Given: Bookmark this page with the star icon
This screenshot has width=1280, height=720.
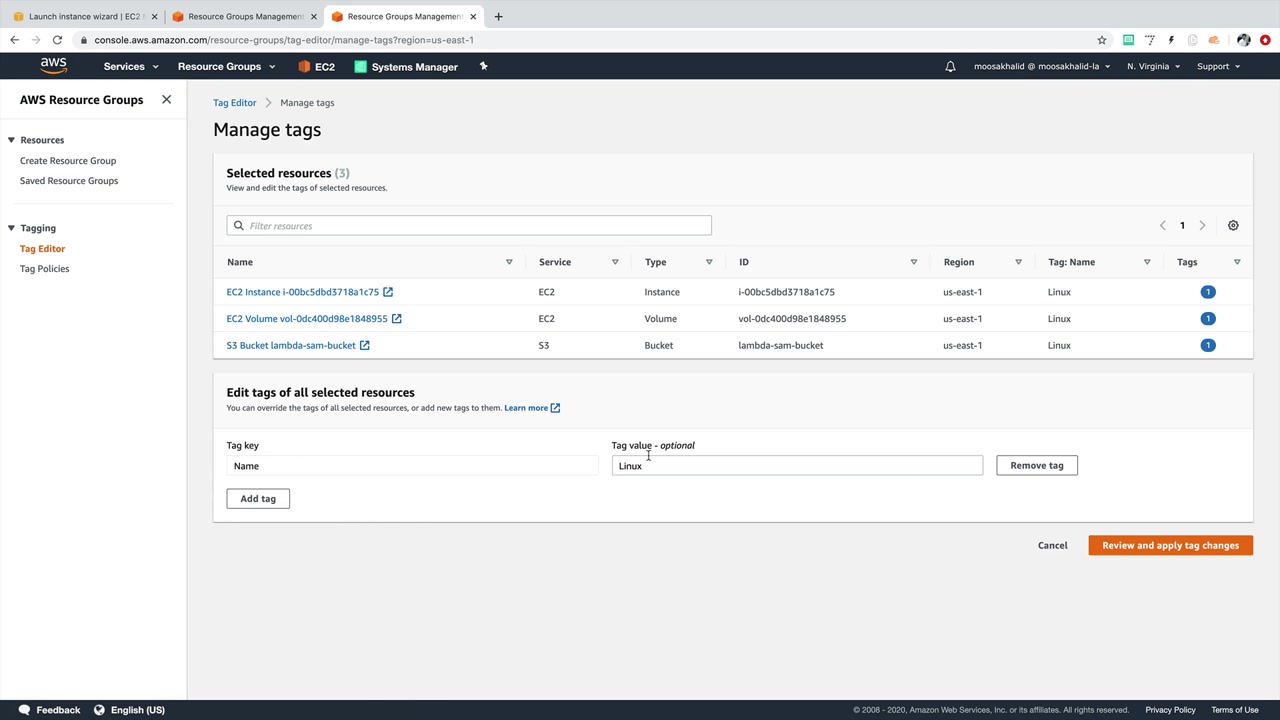Looking at the screenshot, I should pyautogui.click(x=1102, y=40).
